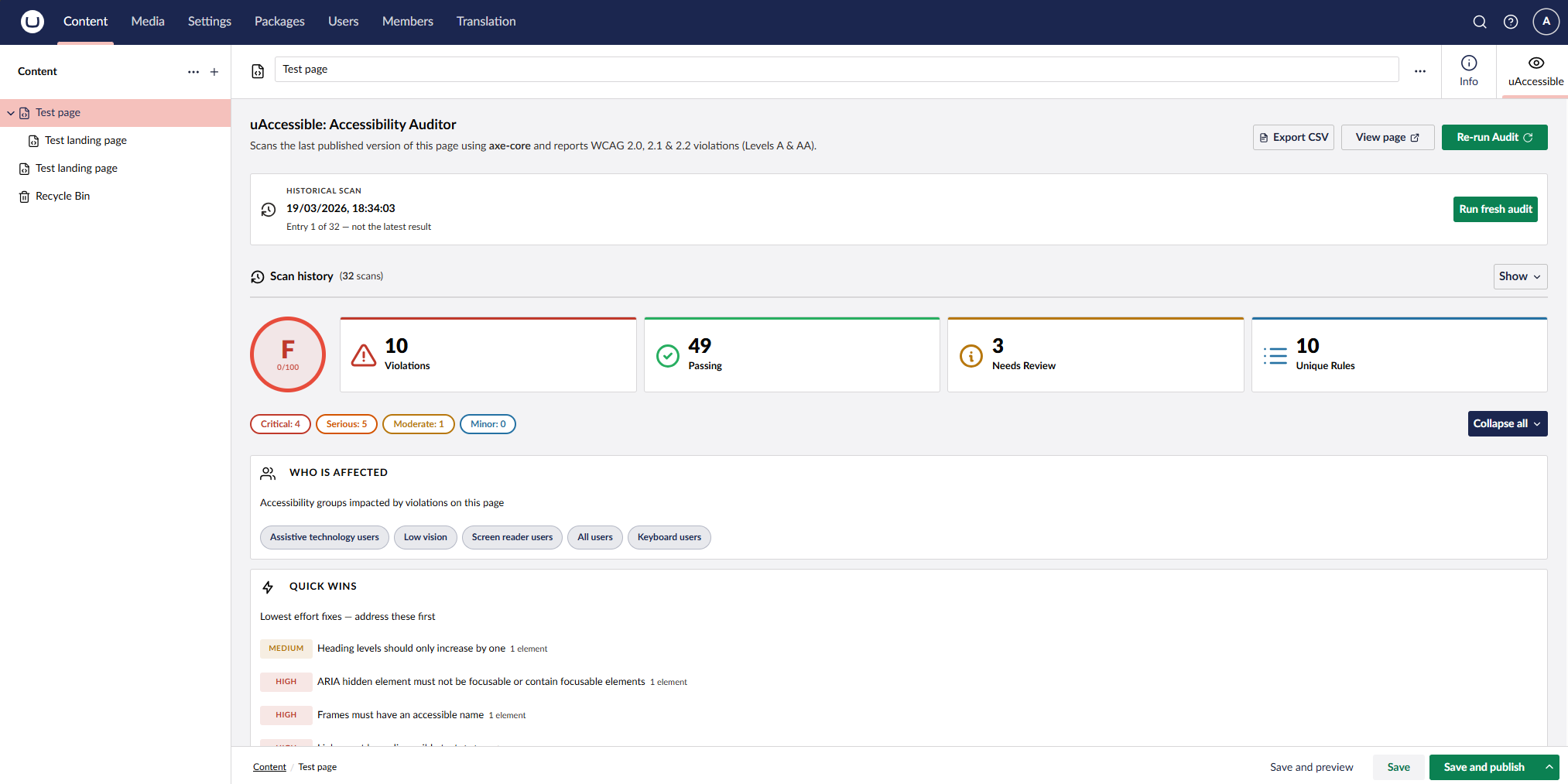
Task: Collapse the Test page tree node
Action: pyautogui.click(x=11, y=113)
